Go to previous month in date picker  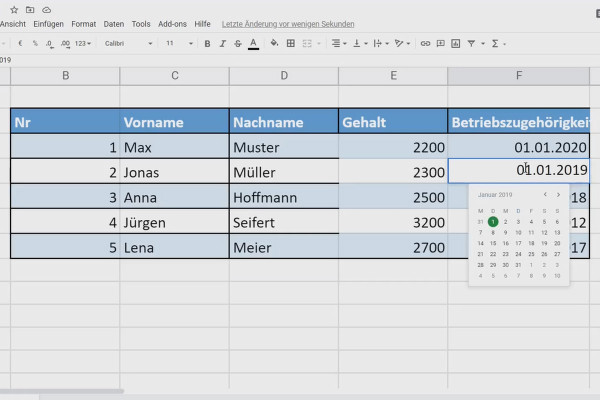[545, 195]
